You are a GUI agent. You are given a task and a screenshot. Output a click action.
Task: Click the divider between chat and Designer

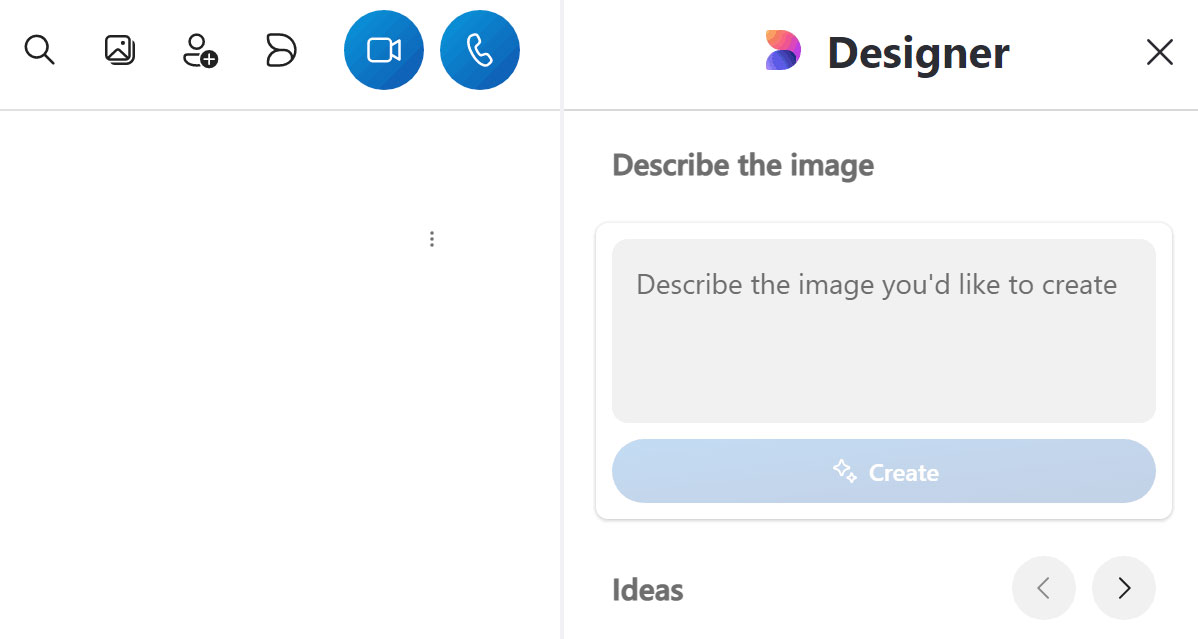[562, 320]
